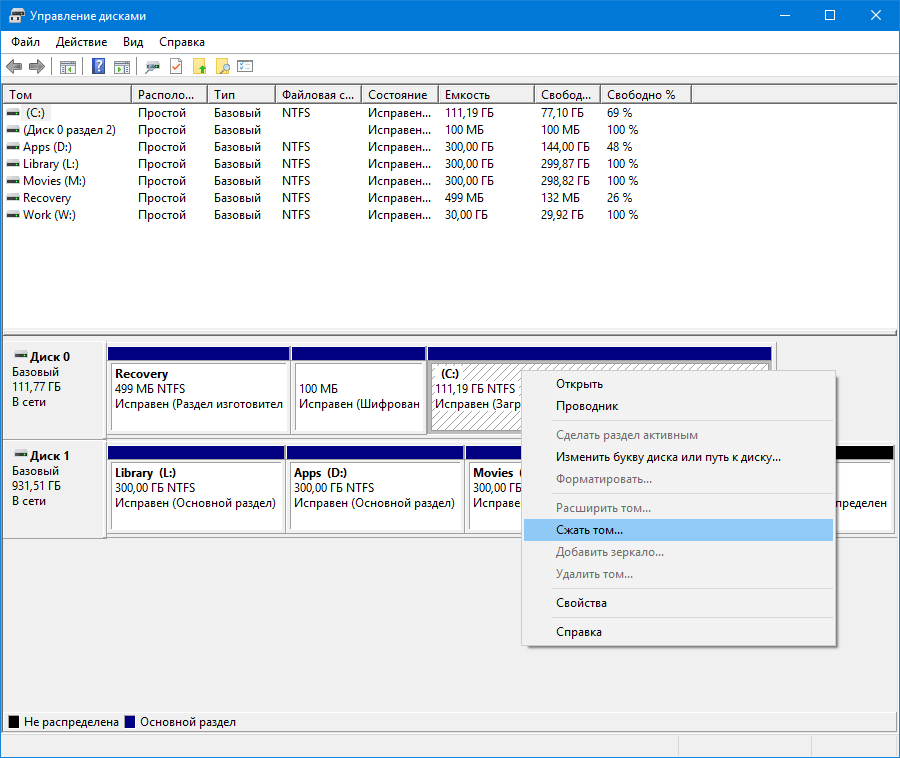Open the Вид menu
900x758 pixels.
tap(133, 42)
